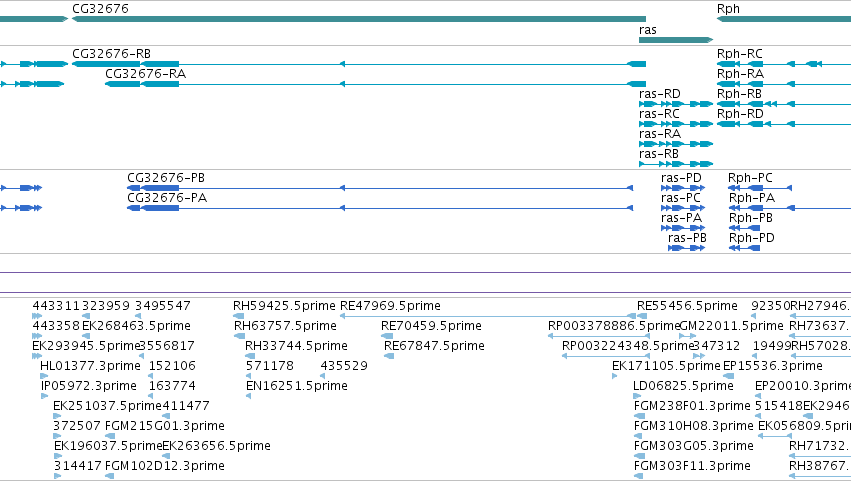The width and height of the screenshot is (851, 481).
Task: Select the ras gene bar
Action: (x=676, y=40)
